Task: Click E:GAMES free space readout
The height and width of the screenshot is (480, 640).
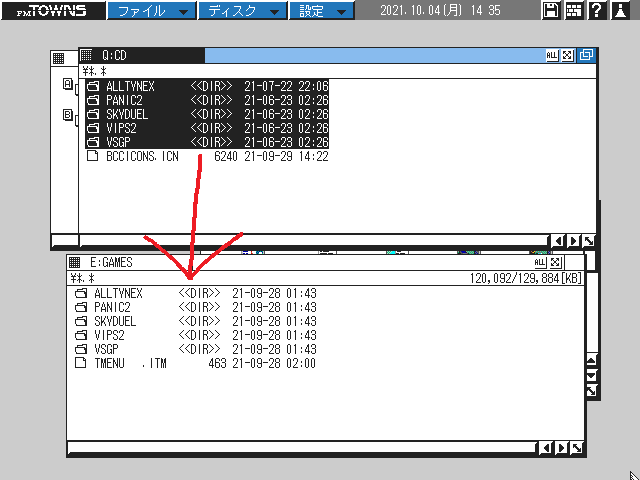Action: pyautogui.click(x=526, y=278)
